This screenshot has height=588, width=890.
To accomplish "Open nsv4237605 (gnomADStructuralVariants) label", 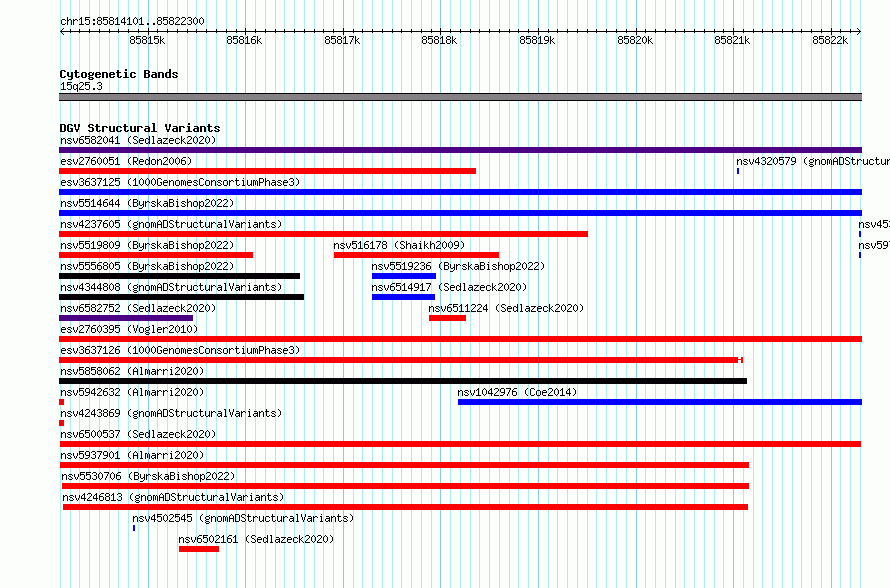I will 171,224.
